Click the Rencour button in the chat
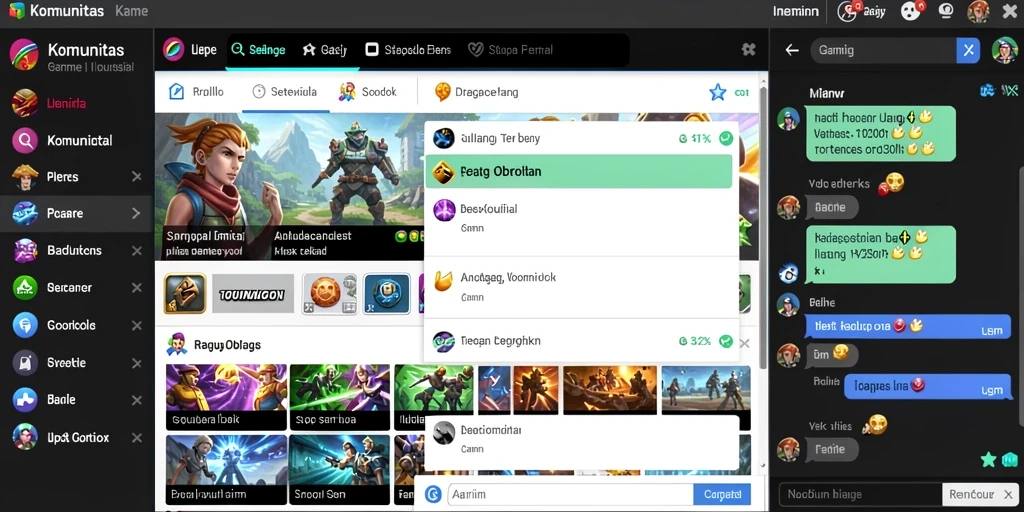1024x512 pixels. (x=971, y=494)
